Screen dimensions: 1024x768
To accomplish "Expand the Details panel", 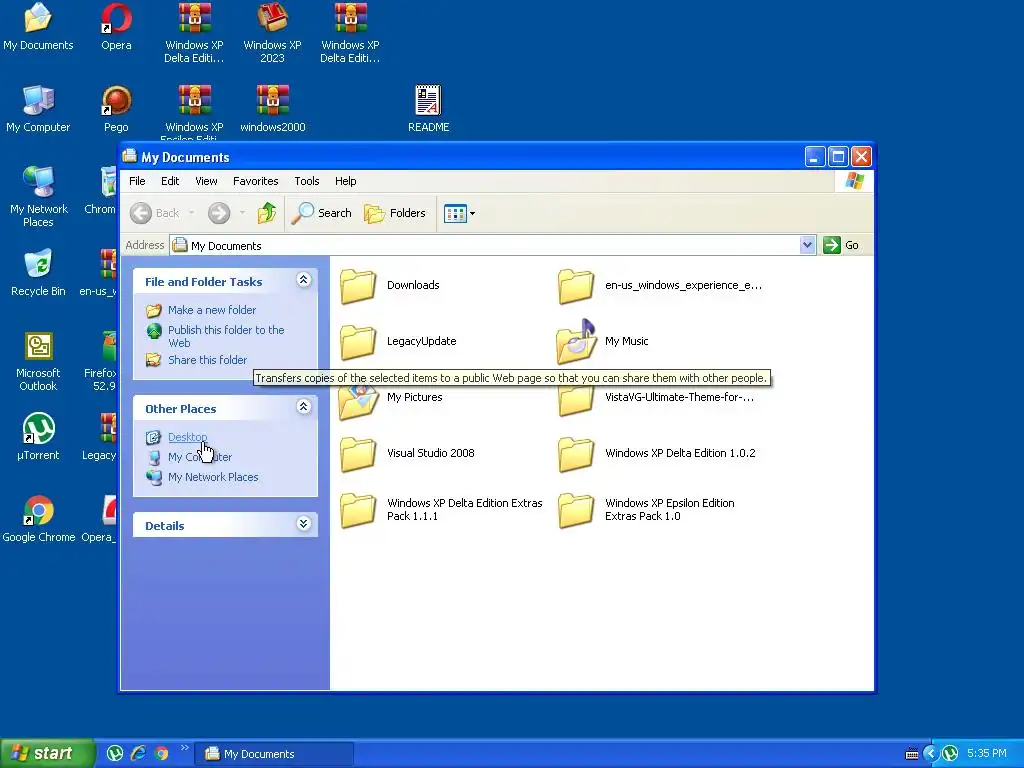I will tap(303, 524).
